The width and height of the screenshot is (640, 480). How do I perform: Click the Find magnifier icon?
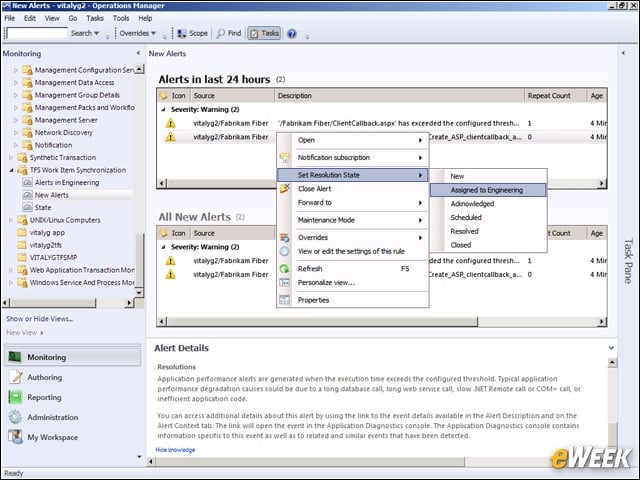(x=221, y=33)
